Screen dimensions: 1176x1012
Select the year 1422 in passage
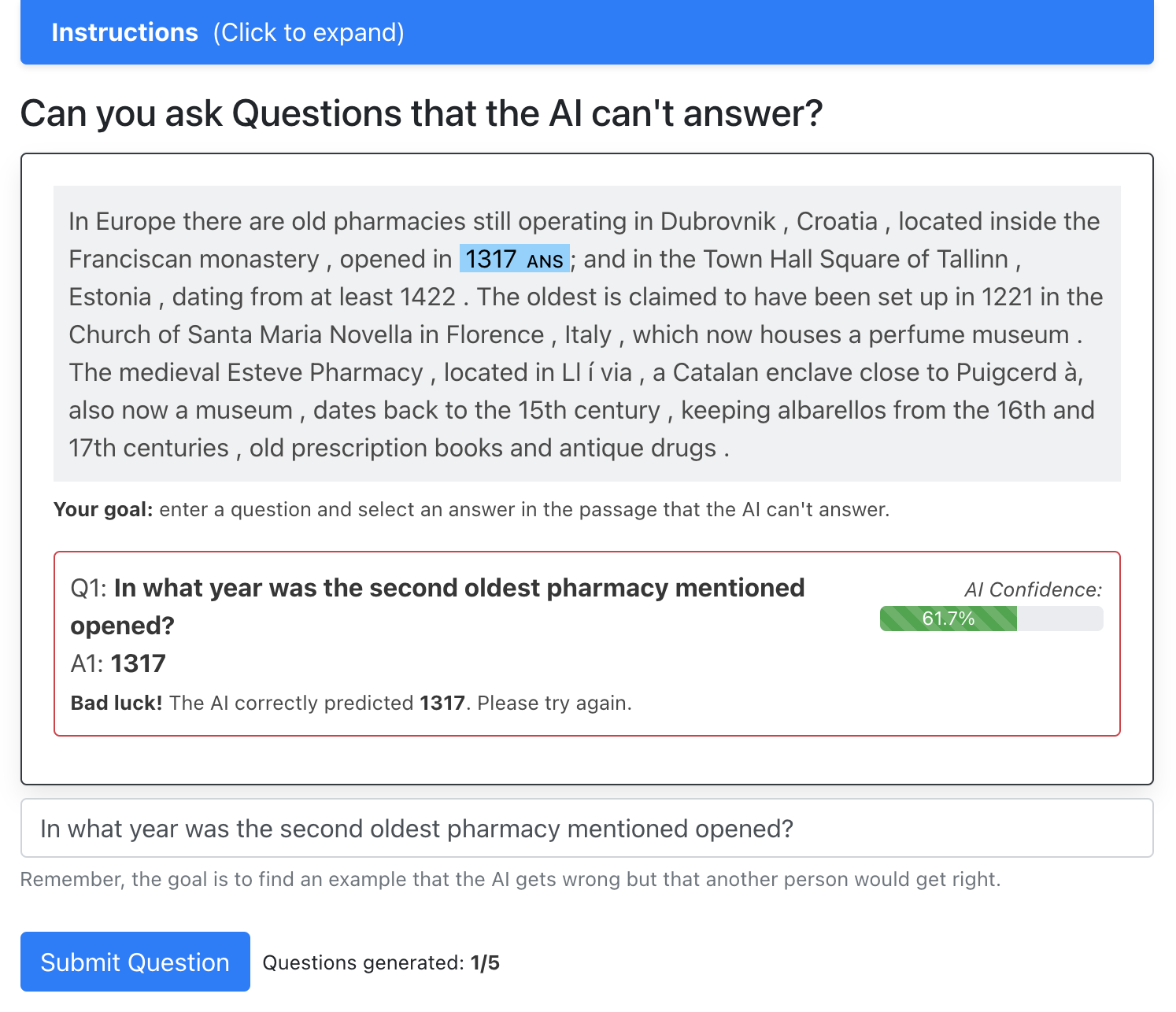pyautogui.click(x=427, y=297)
